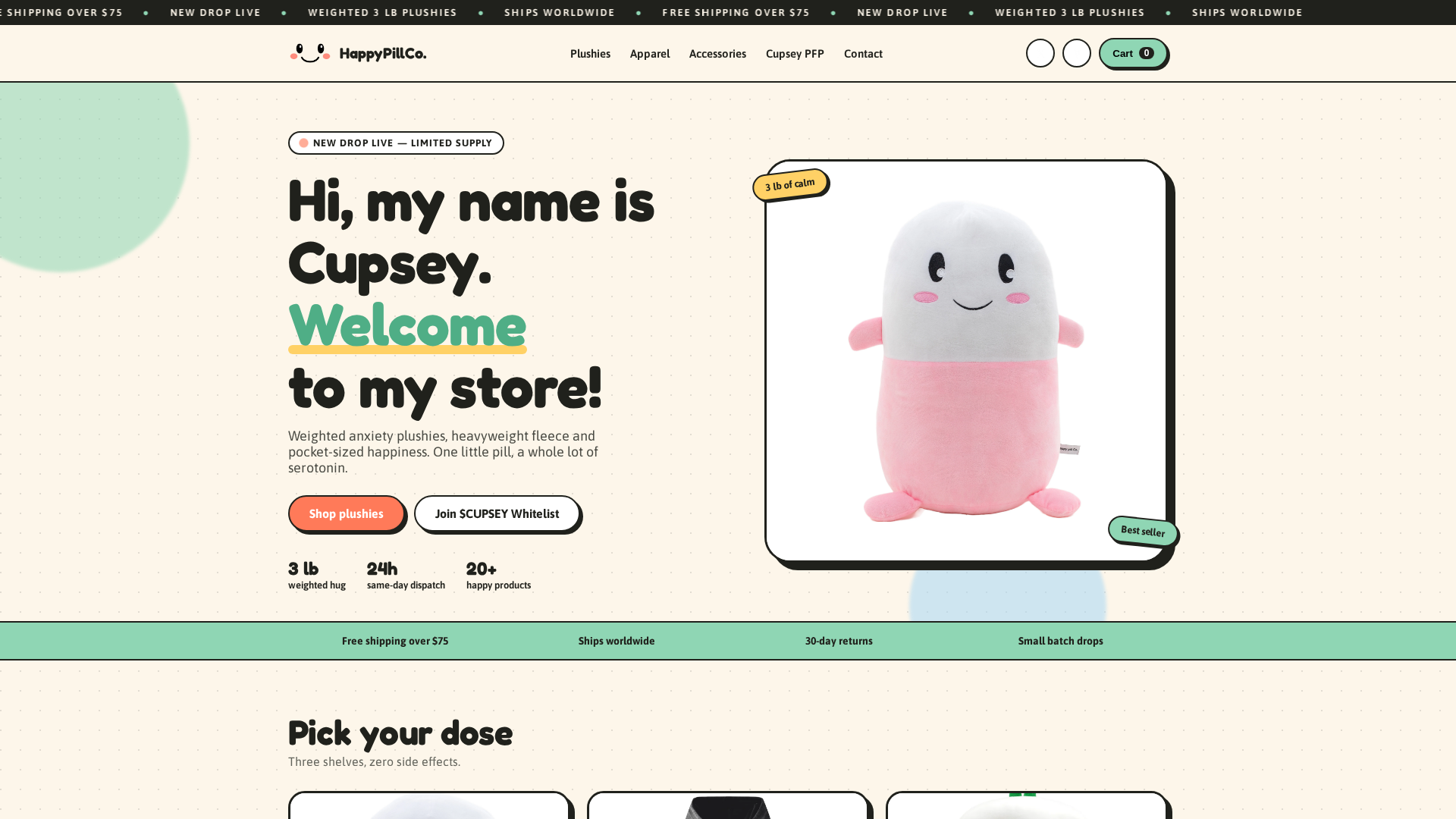The image size is (1456, 819).
Task: Click the HappyPillCo smiley face logo
Action: click(x=310, y=53)
